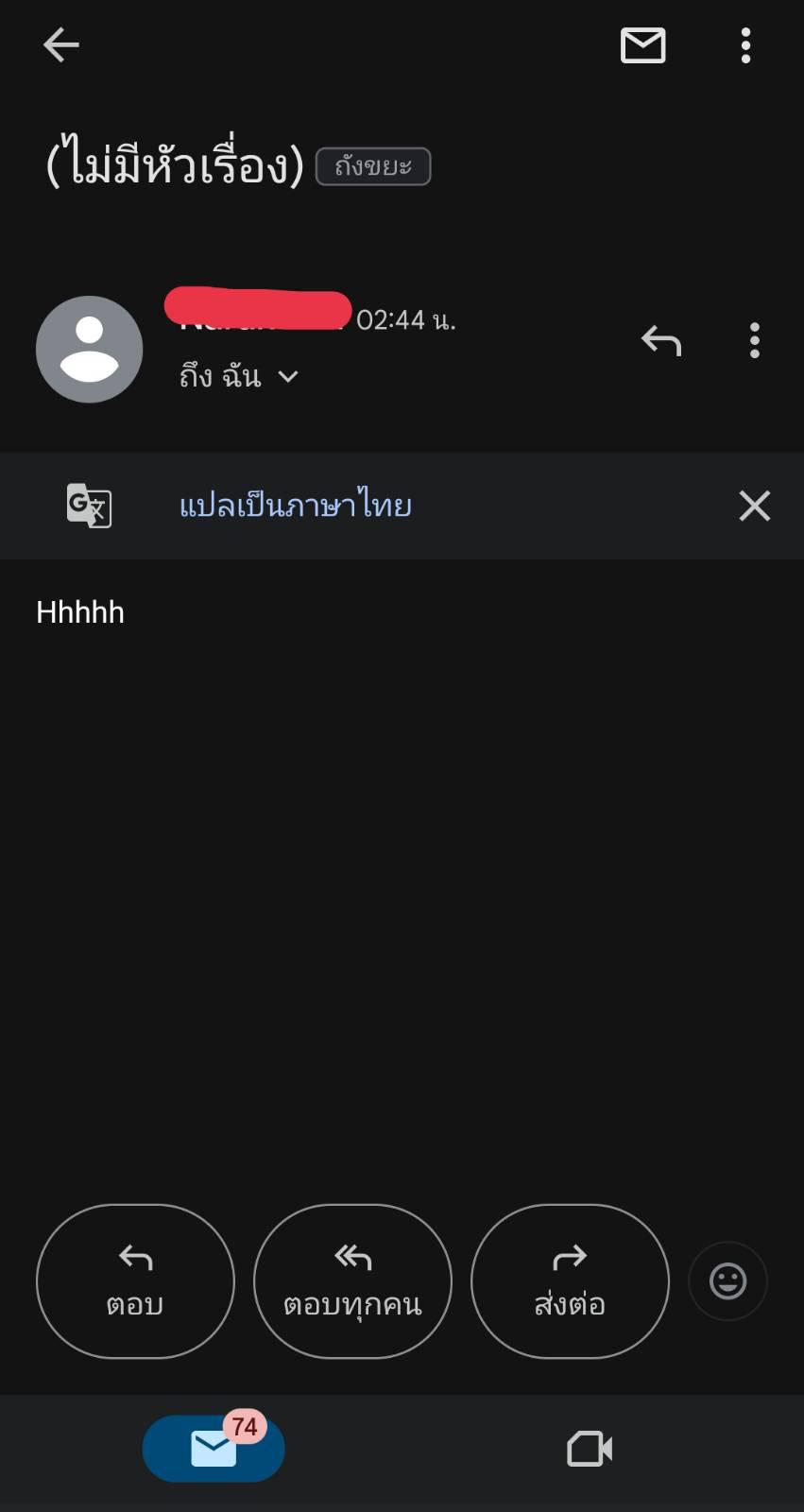804x1512 pixels.
Task: Open message three-dot options menu
Action: tap(754, 340)
